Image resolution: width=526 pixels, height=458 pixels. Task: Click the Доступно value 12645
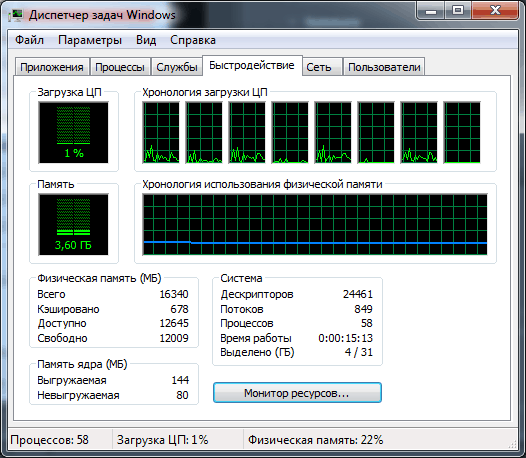(174, 323)
